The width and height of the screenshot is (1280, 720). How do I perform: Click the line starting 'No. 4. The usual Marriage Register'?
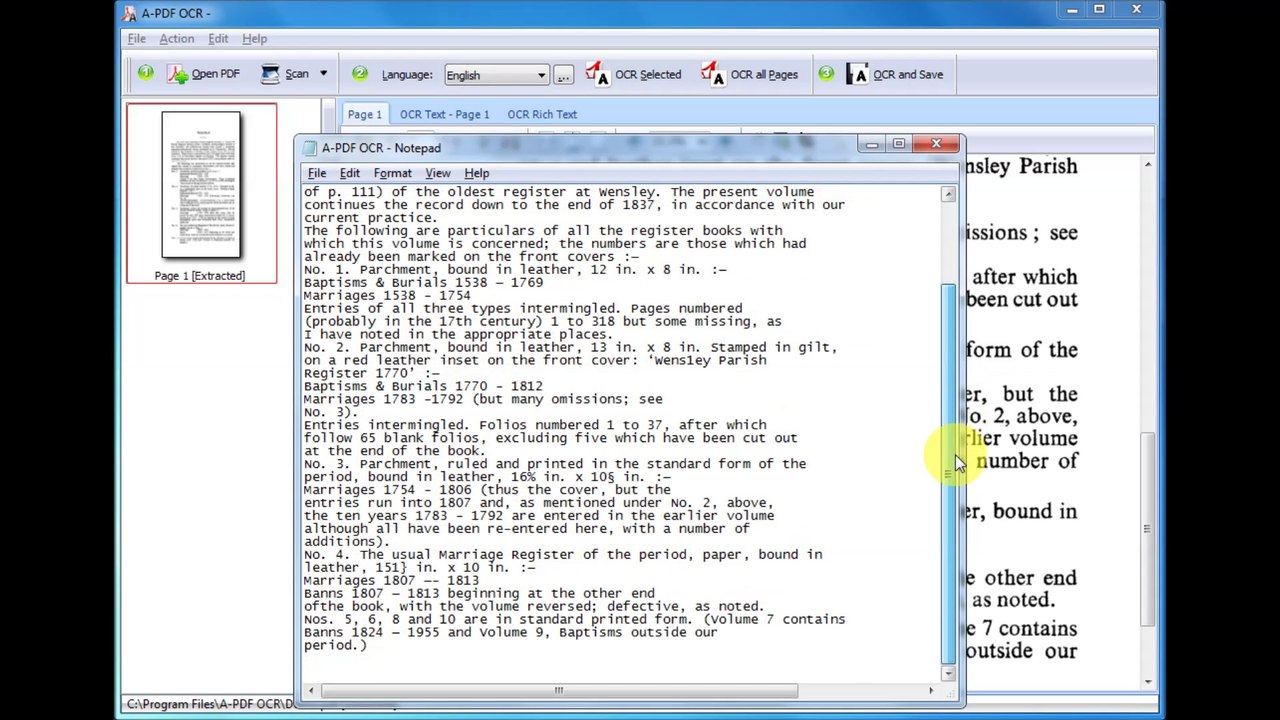click(563, 554)
